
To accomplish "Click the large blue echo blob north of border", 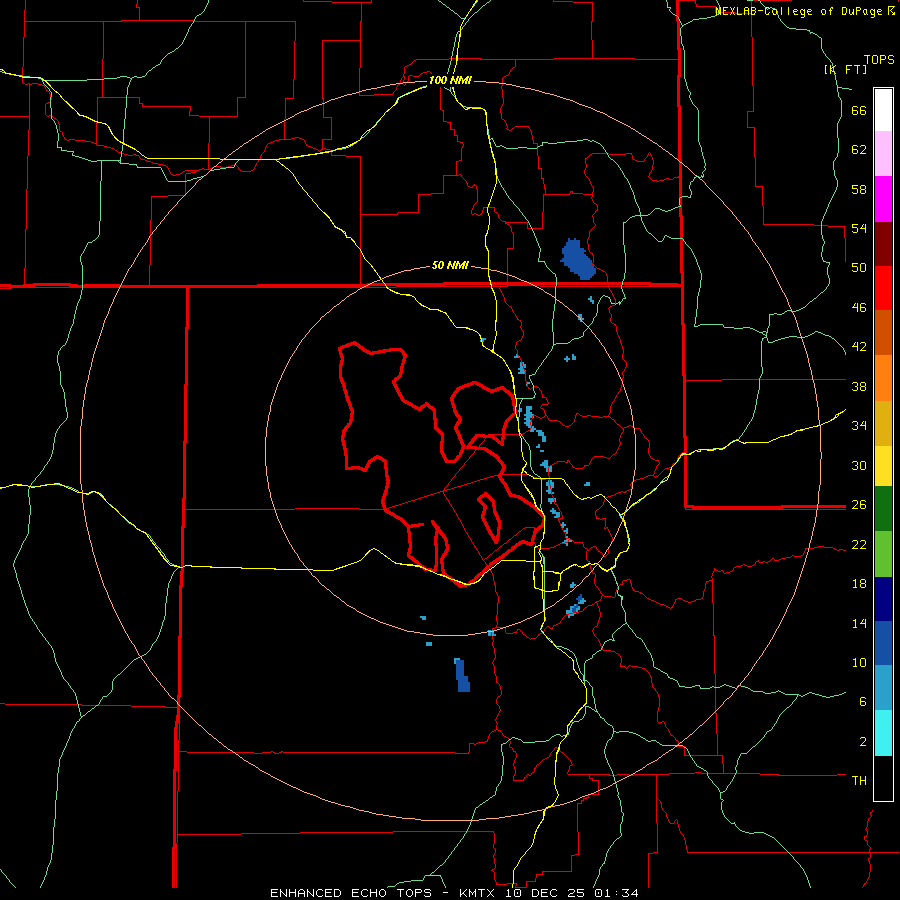I will (577, 259).
